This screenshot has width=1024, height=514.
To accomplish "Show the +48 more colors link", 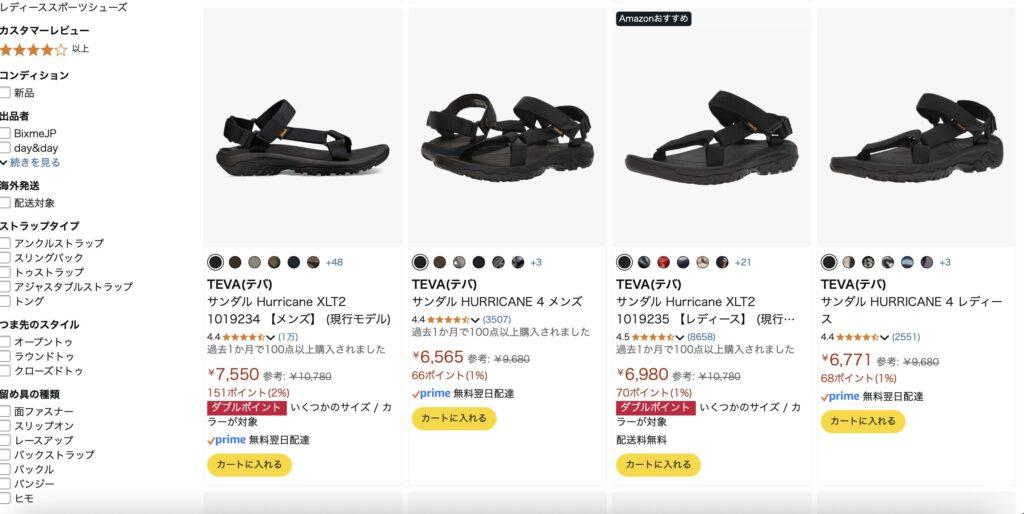I will [x=334, y=263].
